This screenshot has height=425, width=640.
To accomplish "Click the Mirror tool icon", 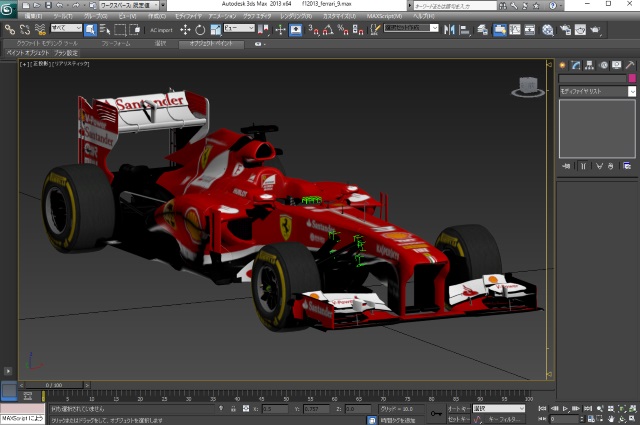I will (449, 30).
